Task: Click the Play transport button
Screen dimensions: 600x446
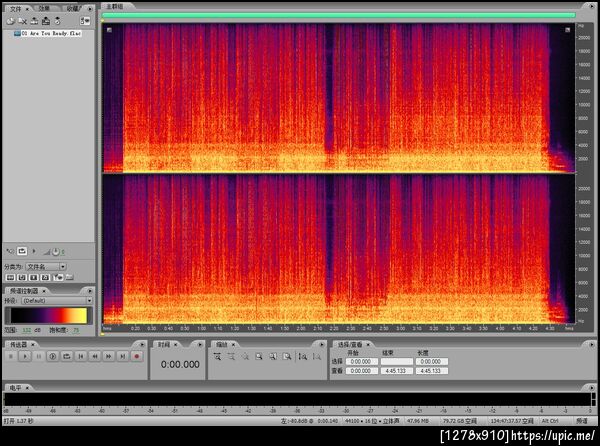Action: [x=25, y=356]
